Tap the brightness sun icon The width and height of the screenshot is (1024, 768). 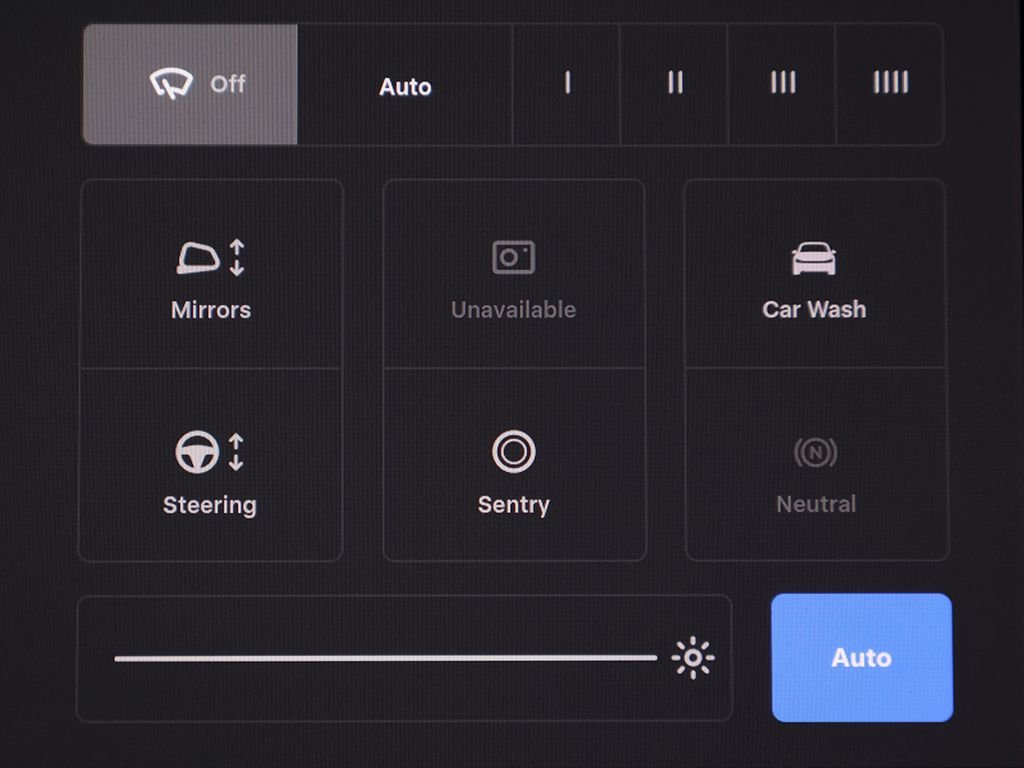(693, 658)
